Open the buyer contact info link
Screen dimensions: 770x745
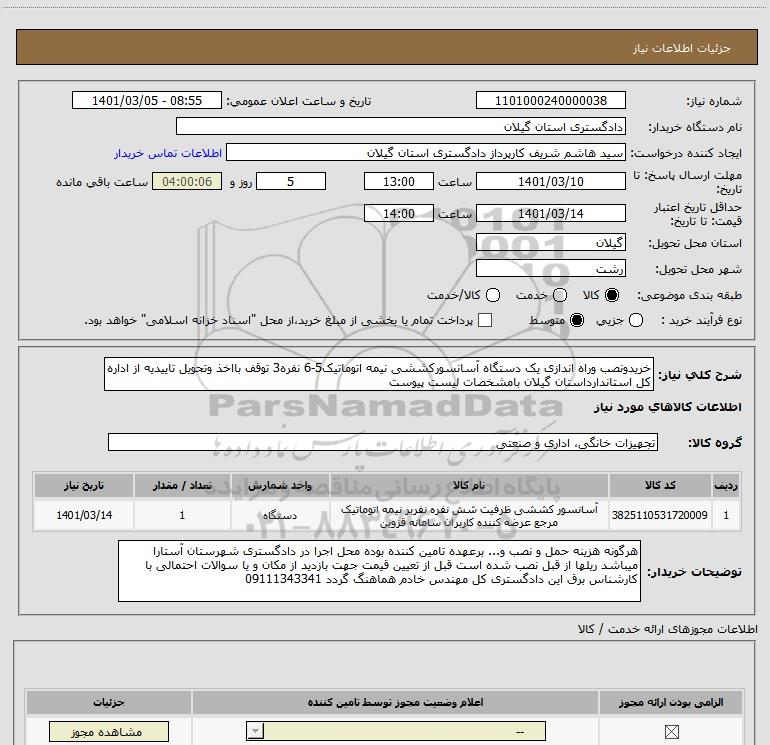(x=168, y=153)
